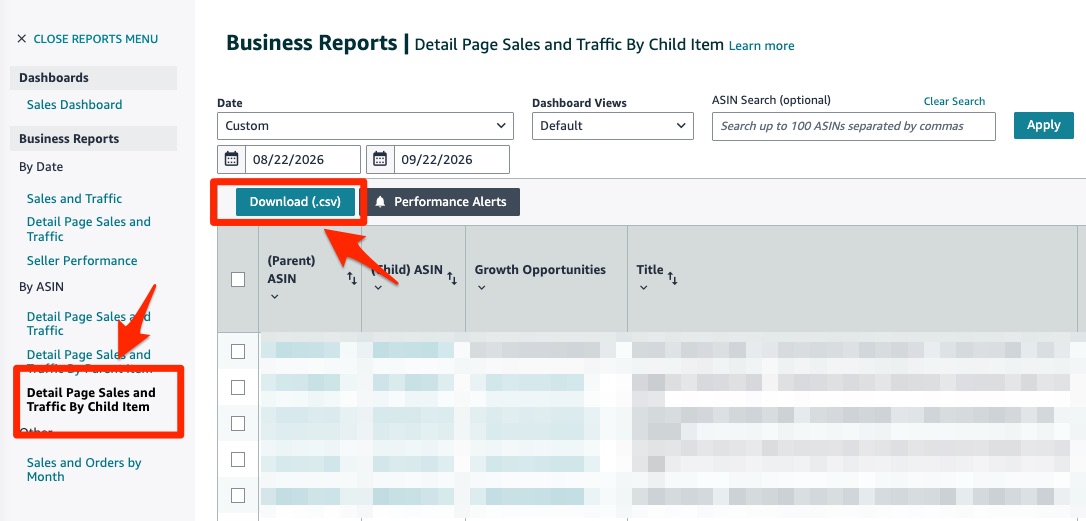The height and width of the screenshot is (521, 1086).
Task: Open the start date calendar icon
Action: [231, 159]
